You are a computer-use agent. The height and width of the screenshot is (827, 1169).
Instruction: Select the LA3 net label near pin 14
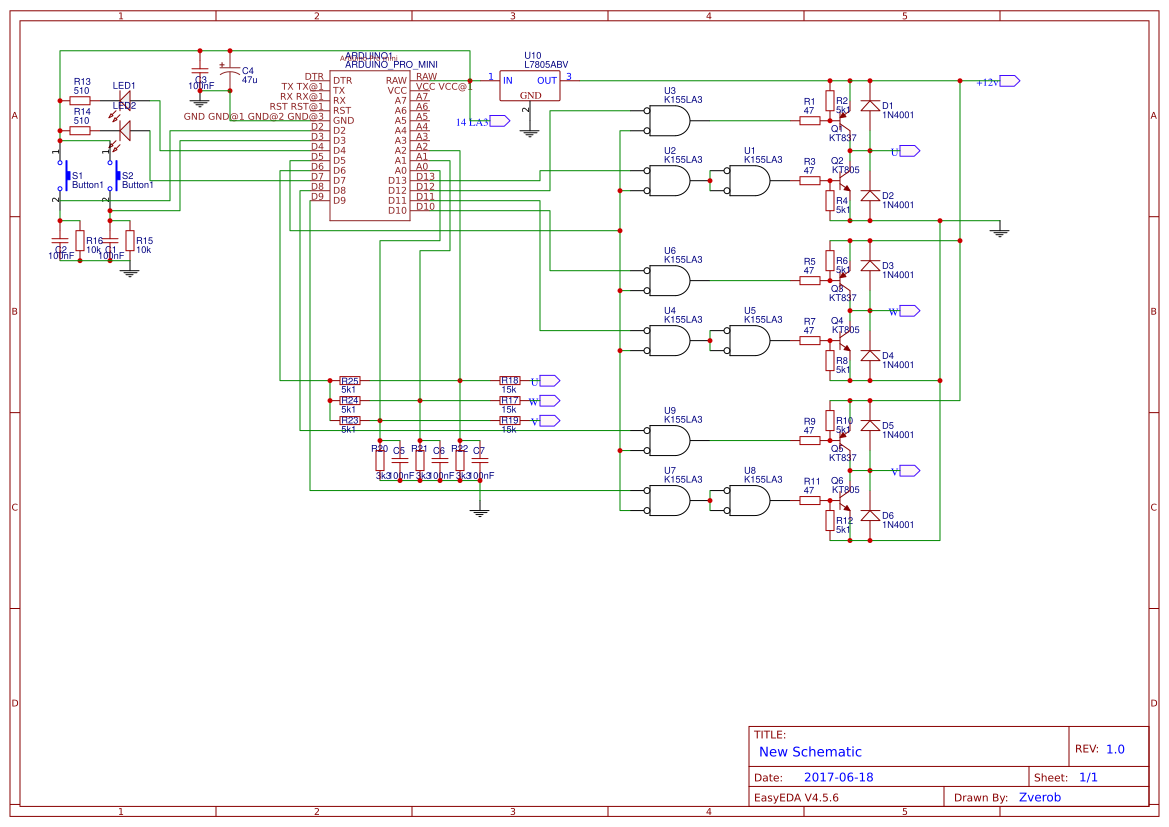click(477, 121)
